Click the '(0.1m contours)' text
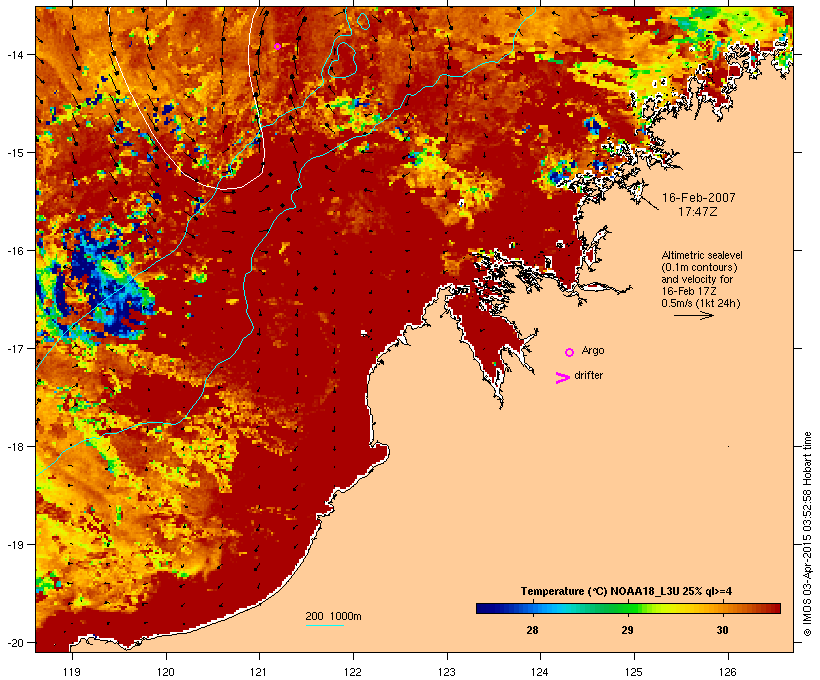This screenshot has height=680, width=820. 699,267
